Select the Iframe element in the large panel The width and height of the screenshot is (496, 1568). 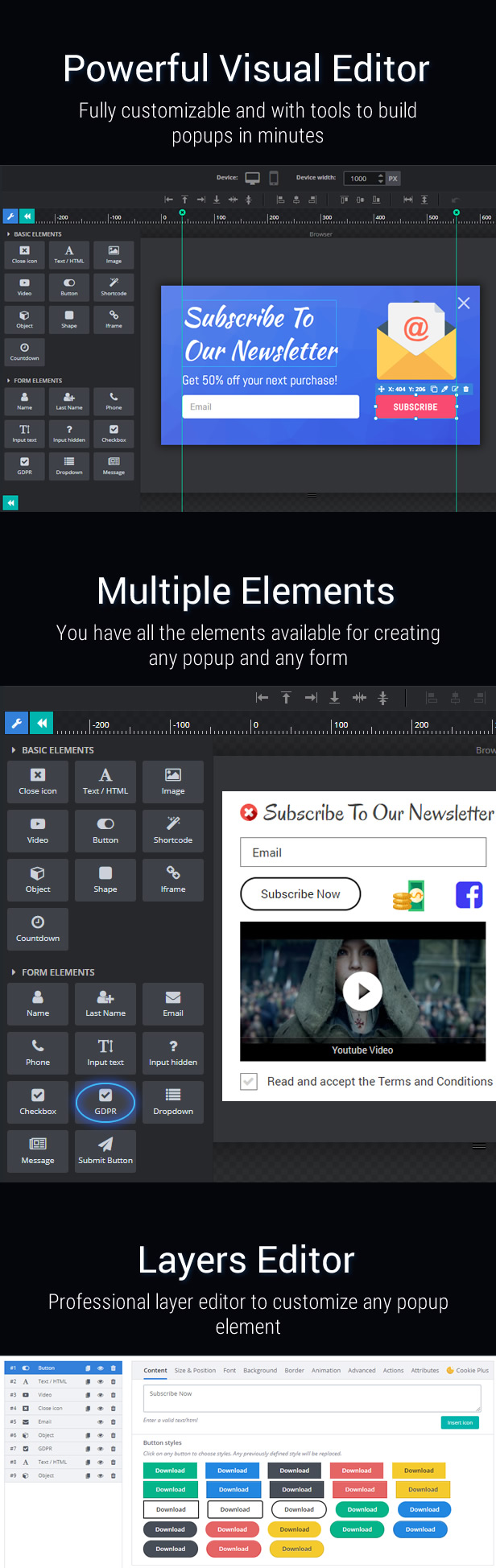point(173,881)
